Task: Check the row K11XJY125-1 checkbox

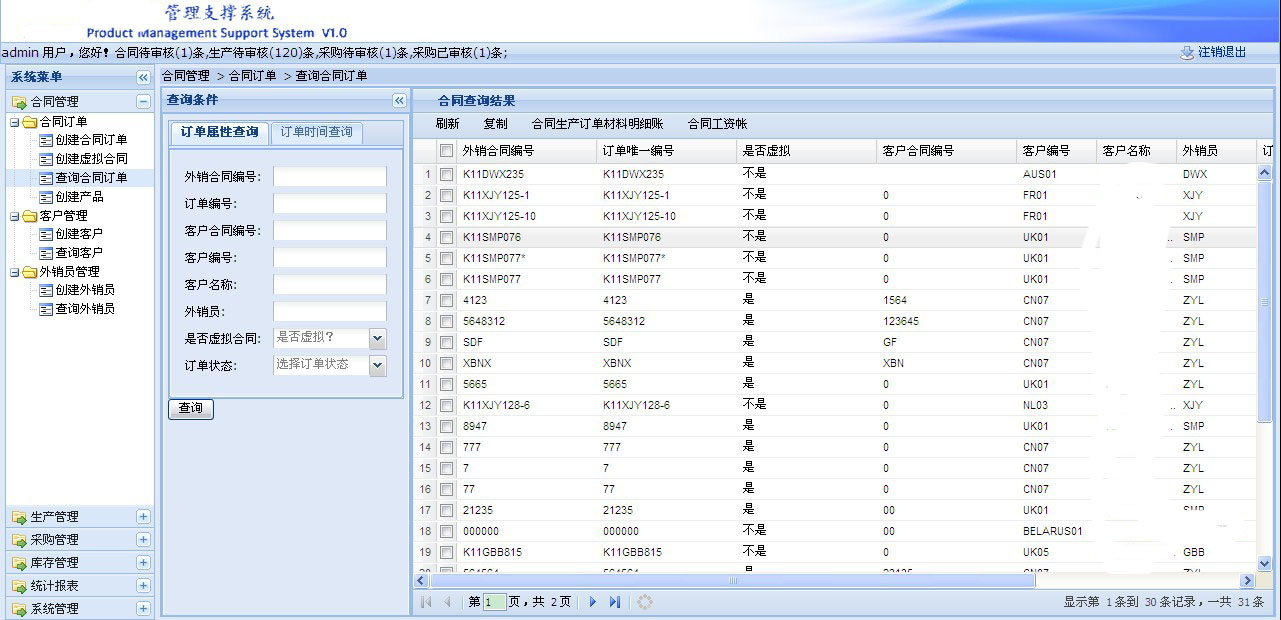Action: pyautogui.click(x=446, y=195)
